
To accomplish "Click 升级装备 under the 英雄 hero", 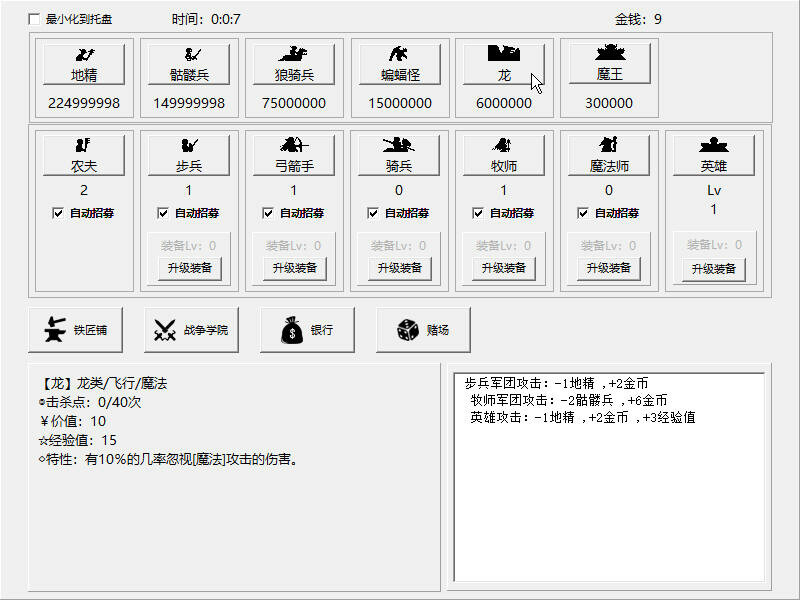I will point(712,268).
